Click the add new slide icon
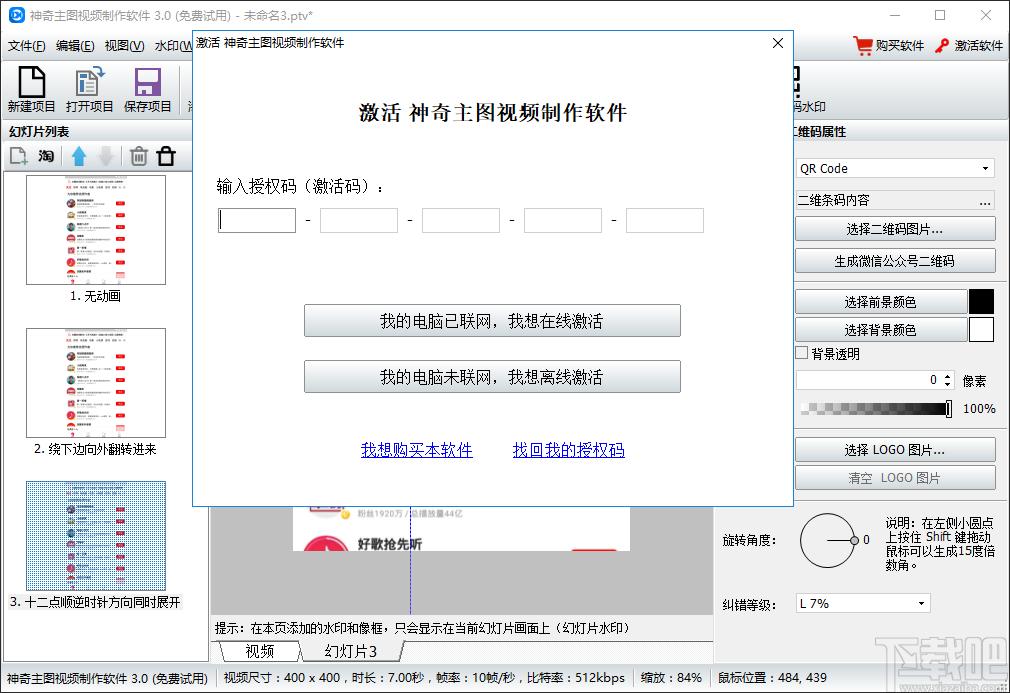Viewport: 1010px width, 693px height. click(18, 156)
